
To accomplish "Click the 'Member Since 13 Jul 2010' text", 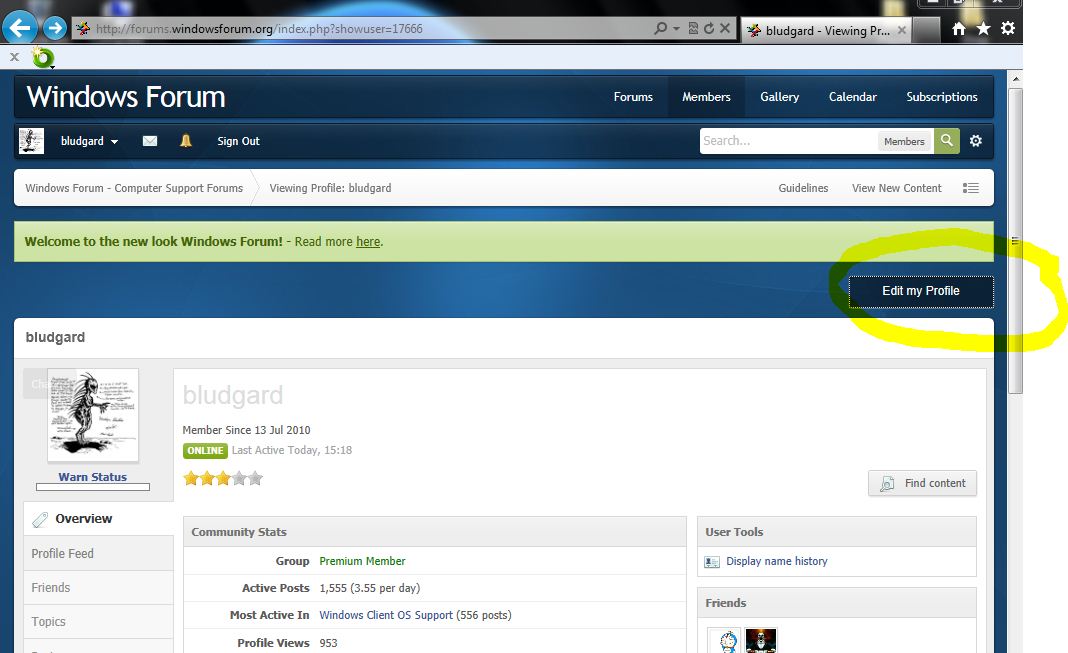I will (x=246, y=430).
